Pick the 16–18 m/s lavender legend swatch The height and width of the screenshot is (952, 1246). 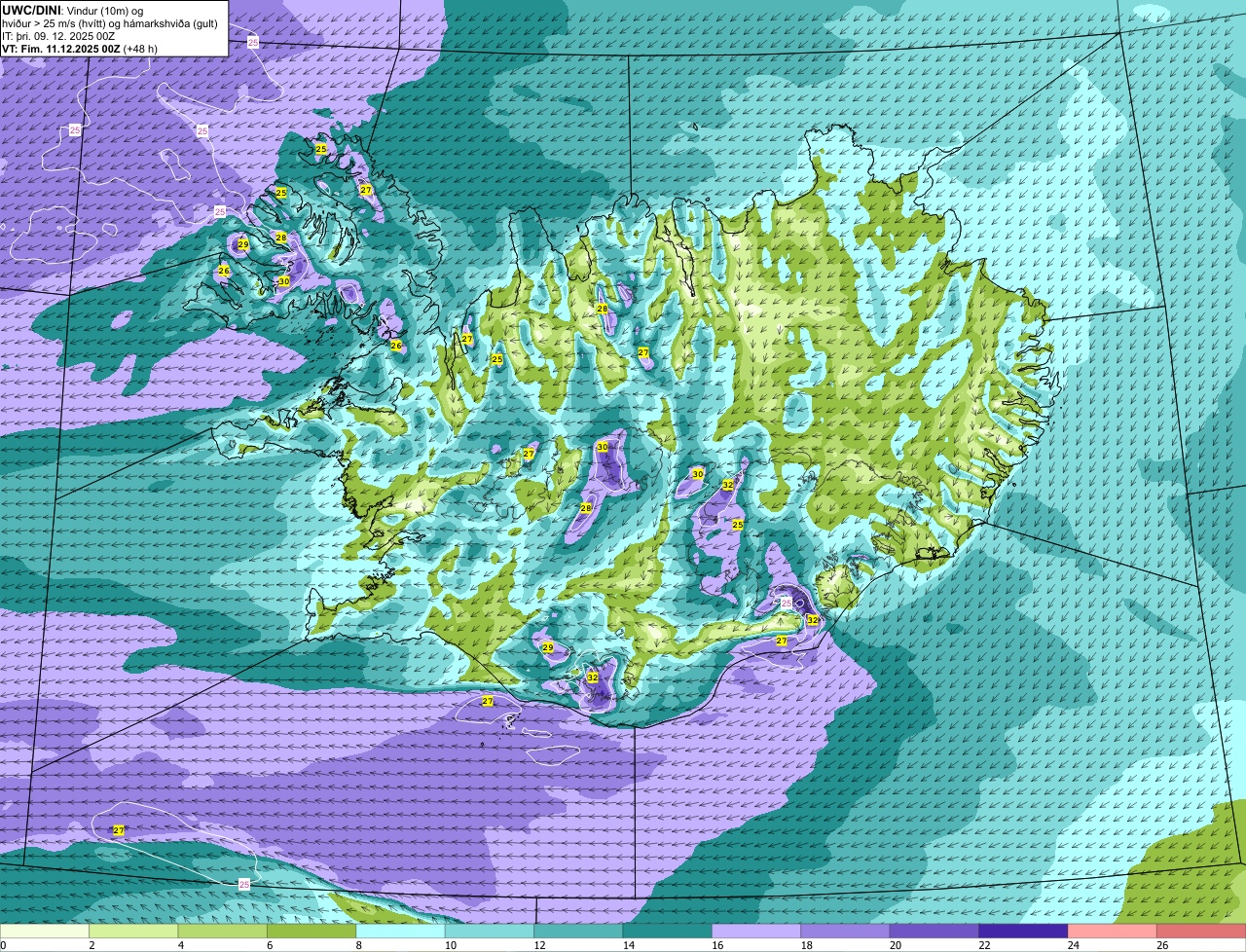click(756, 932)
